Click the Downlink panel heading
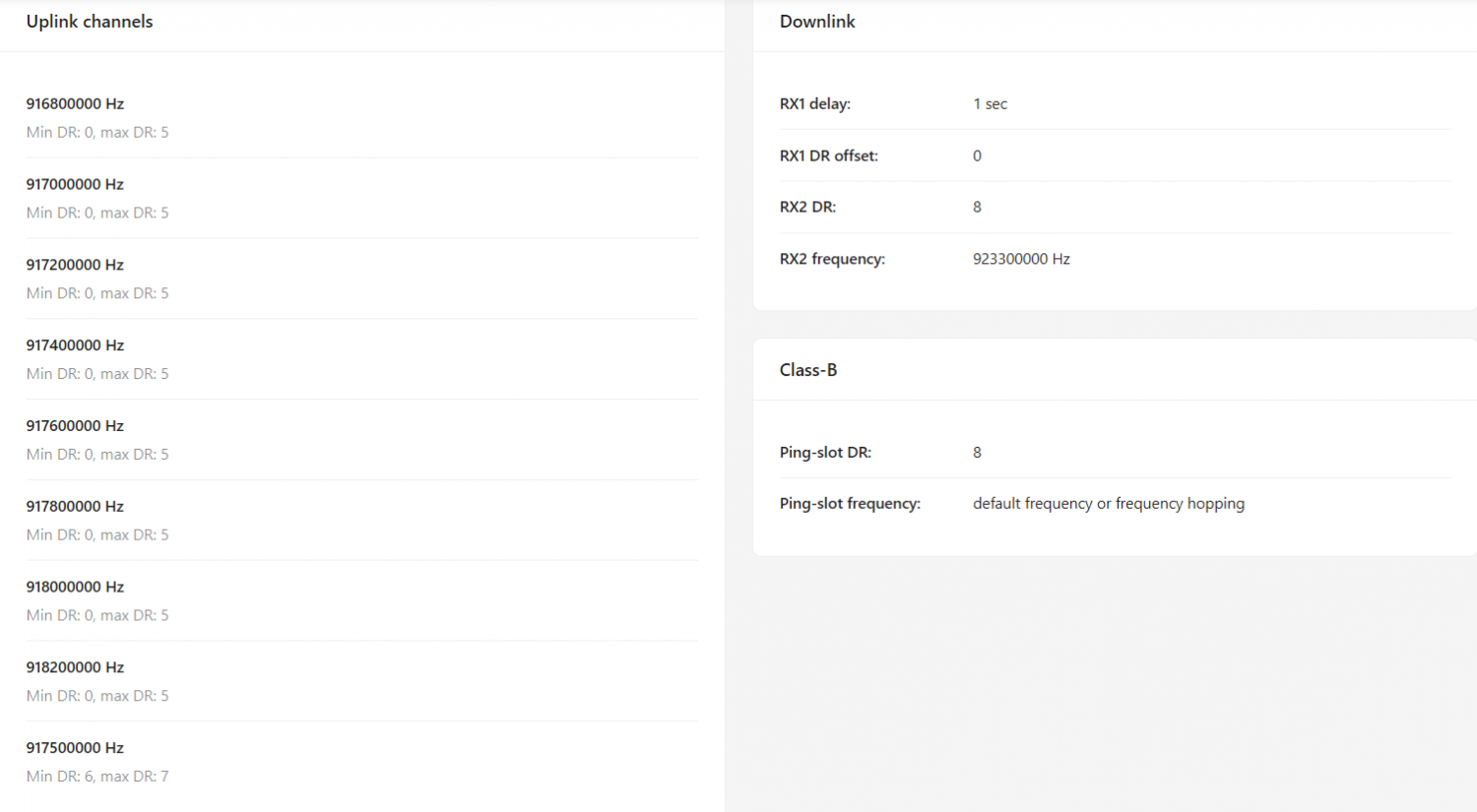 click(817, 22)
